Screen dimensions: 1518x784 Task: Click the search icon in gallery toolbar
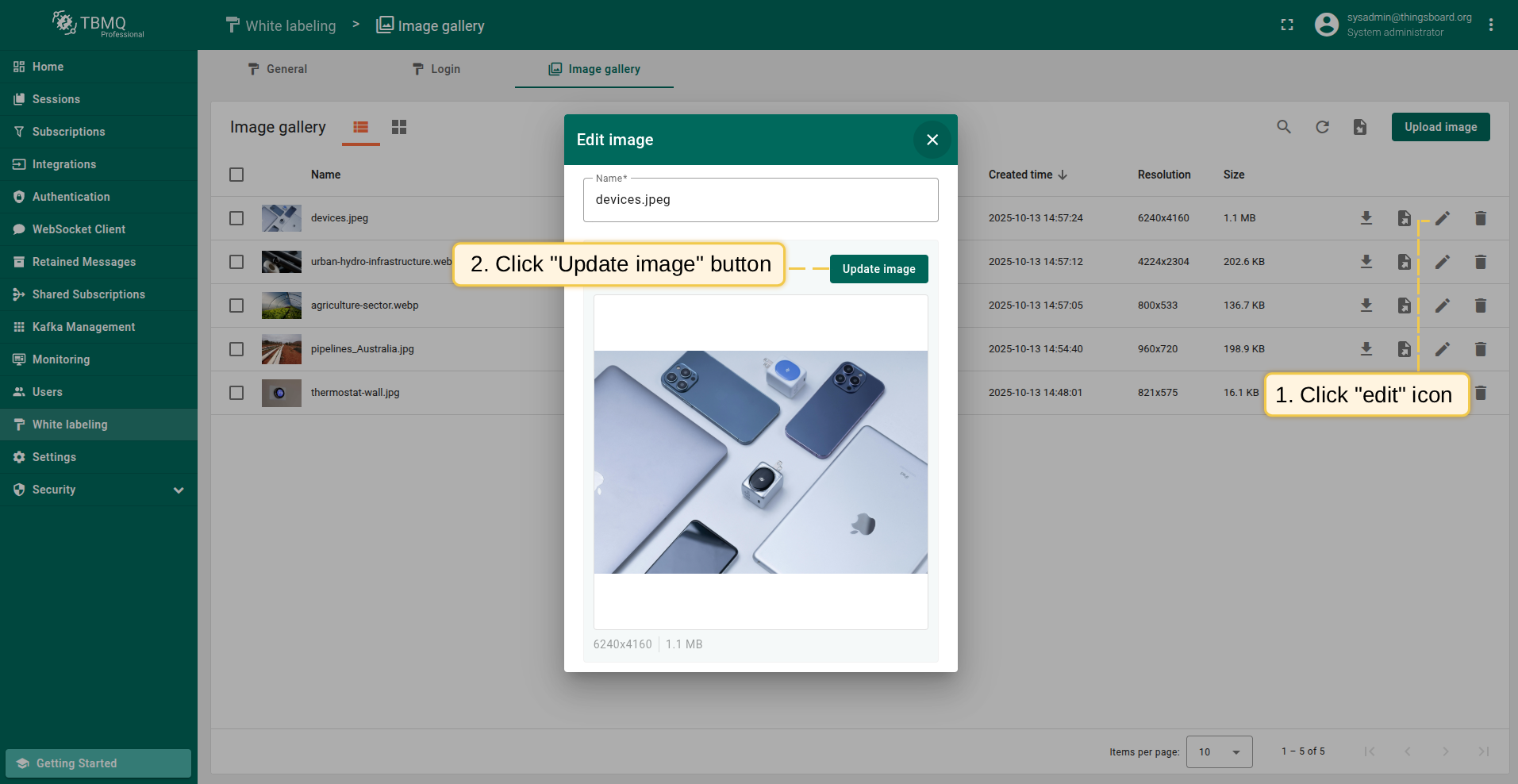coord(1283,127)
